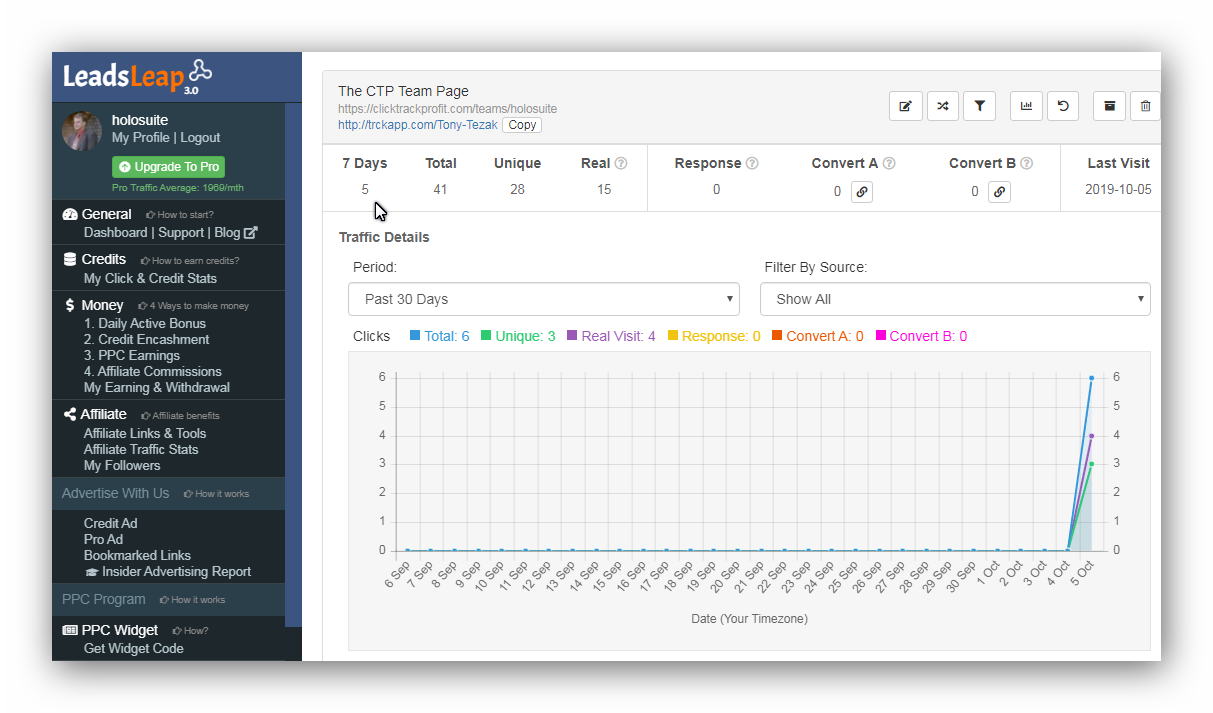The width and height of the screenshot is (1213, 713).
Task: Click help icon next to Response
Action: (x=752, y=163)
